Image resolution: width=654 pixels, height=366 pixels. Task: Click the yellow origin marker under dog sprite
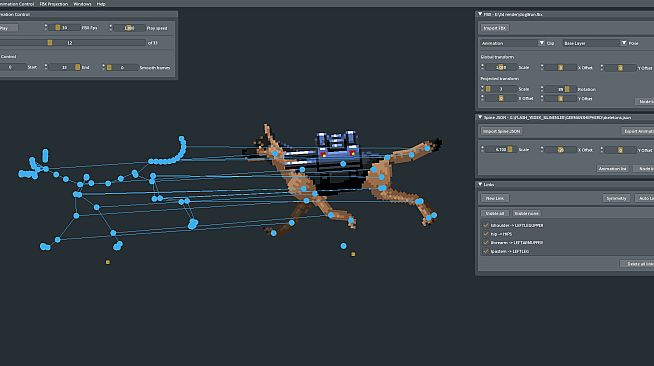[x=353, y=254]
